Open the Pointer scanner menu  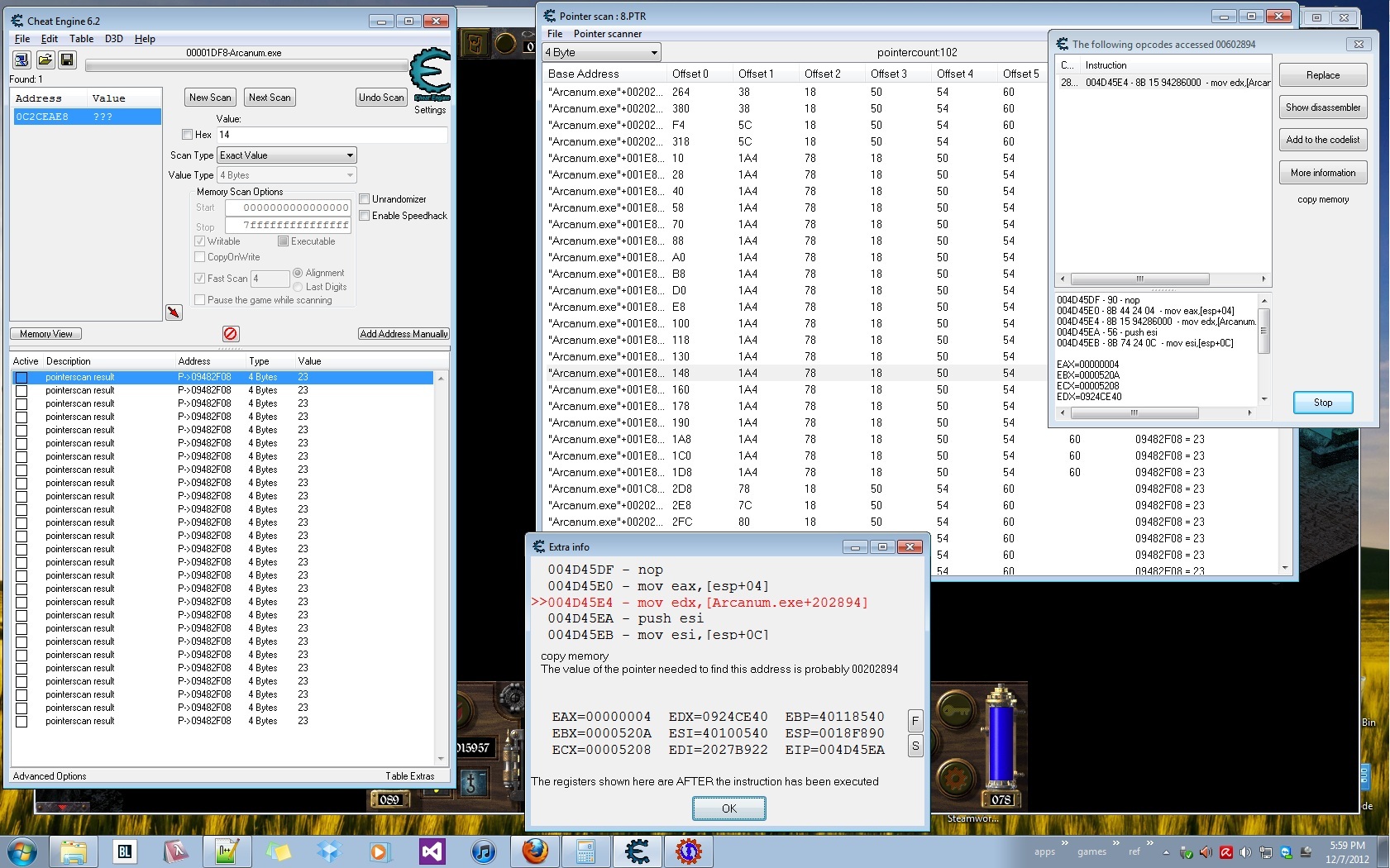(608, 34)
